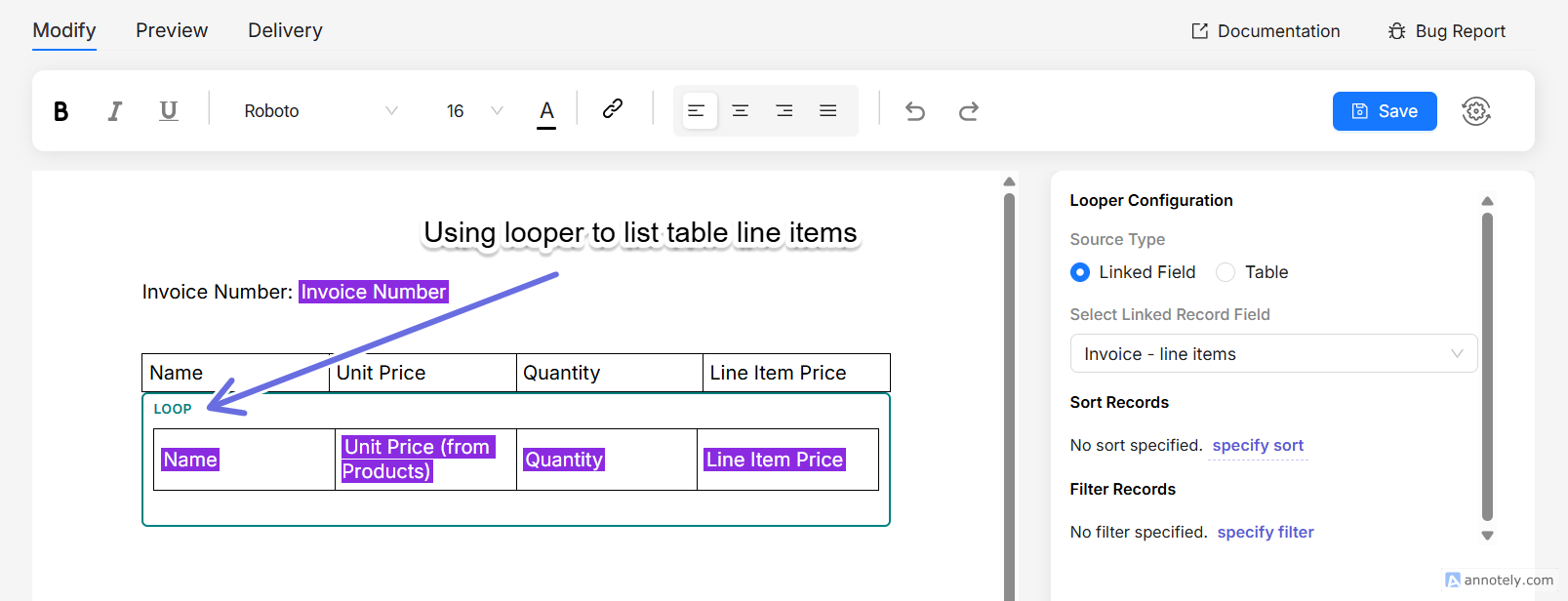
Task: Open settings via the gear icon
Action: tap(1476, 111)
